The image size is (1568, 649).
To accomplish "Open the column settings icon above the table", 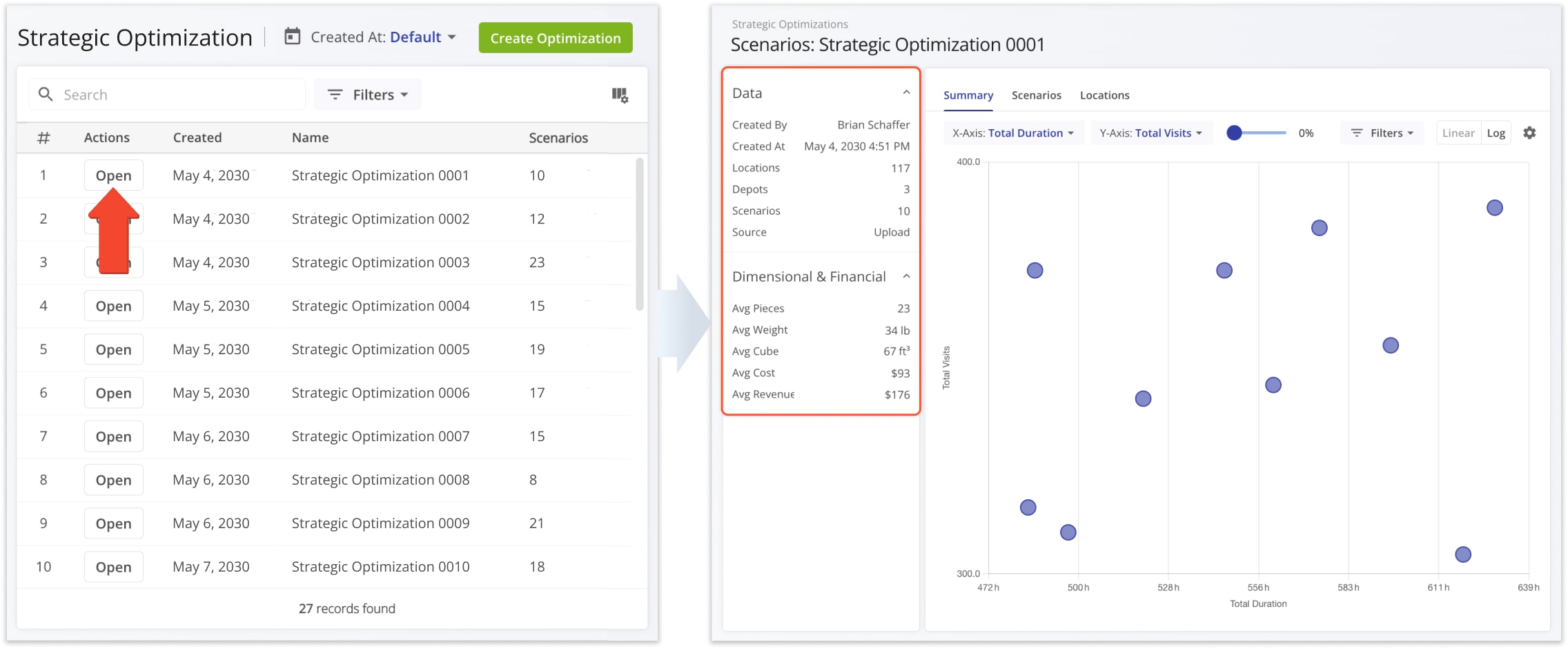I will point(619,95).
